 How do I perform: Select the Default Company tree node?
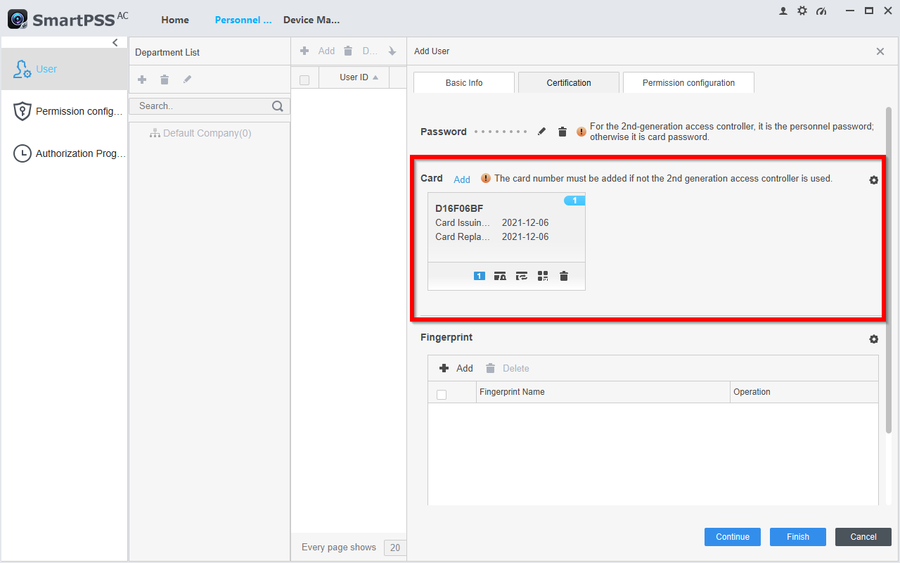[x=206, y=133]
